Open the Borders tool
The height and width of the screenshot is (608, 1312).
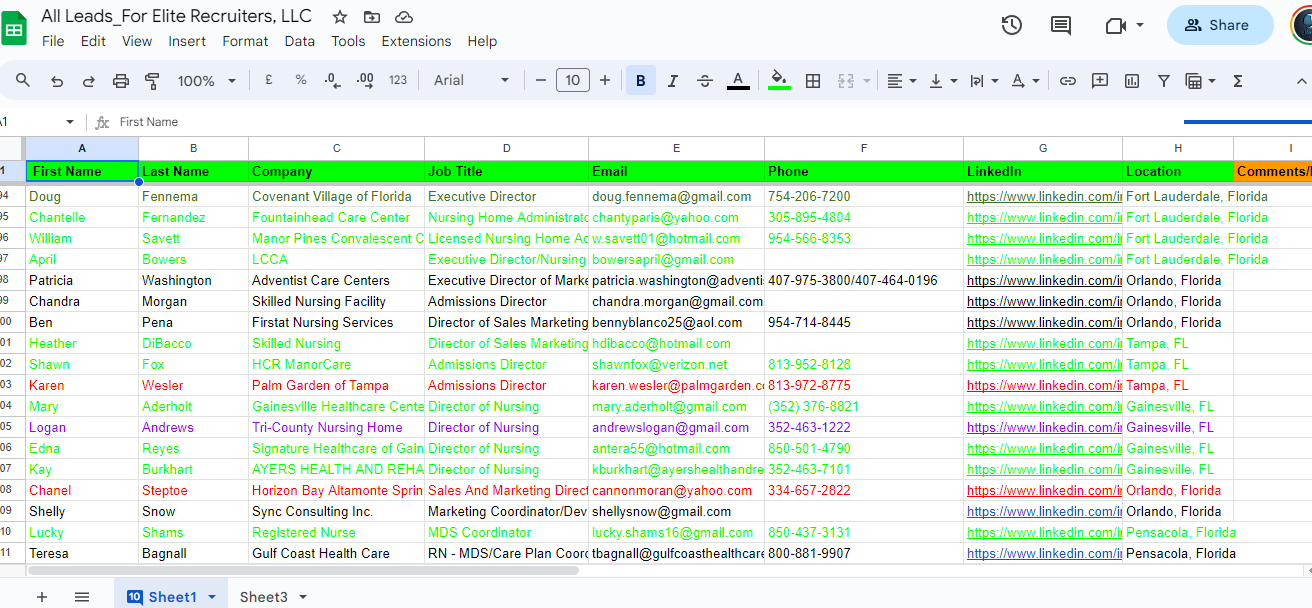813,81
